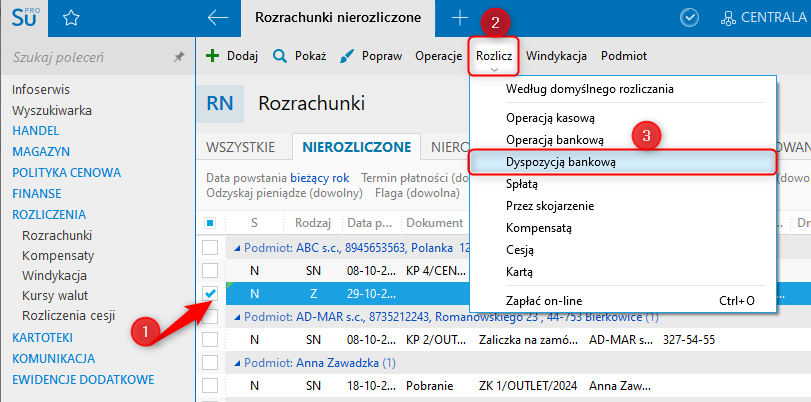Pin the sidebar using the pin icon
This screenshot has width=811, height=402.
coord(178,57)
